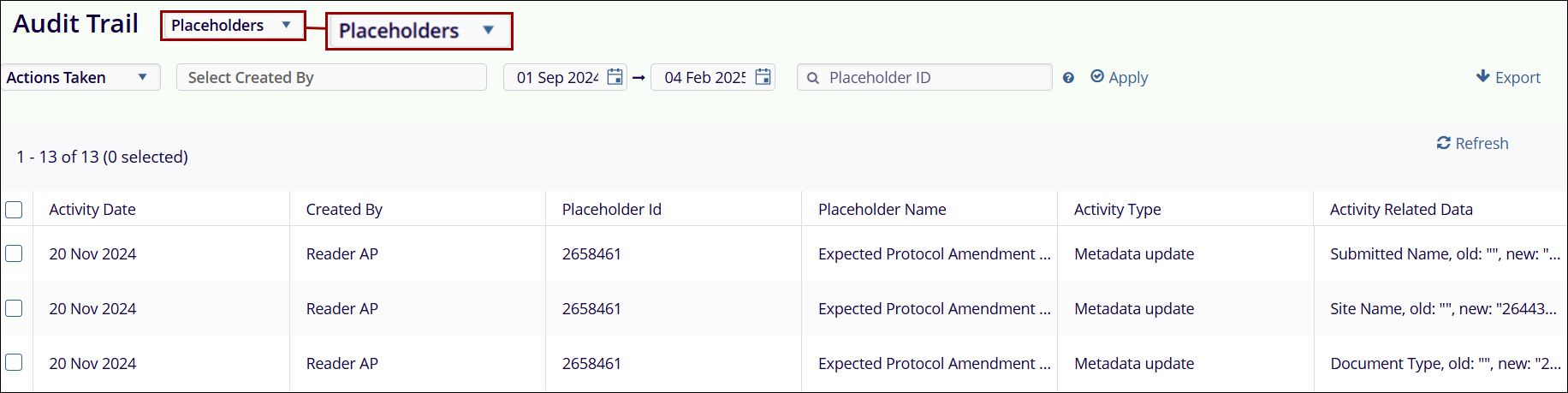Click the Refresh circular arrows icon

1444,143
